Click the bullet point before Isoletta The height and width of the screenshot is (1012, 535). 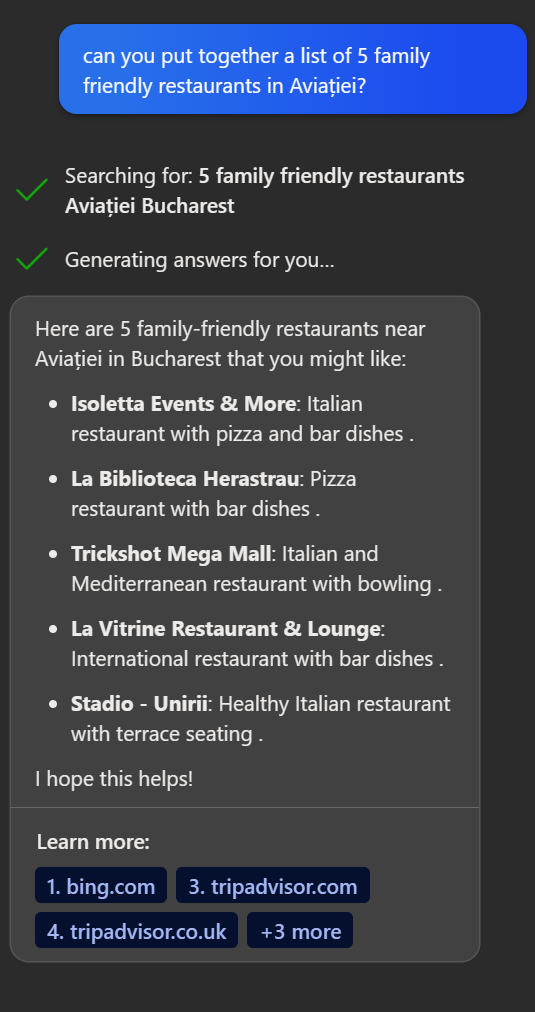pyautogui.click(x=54, y=405)
